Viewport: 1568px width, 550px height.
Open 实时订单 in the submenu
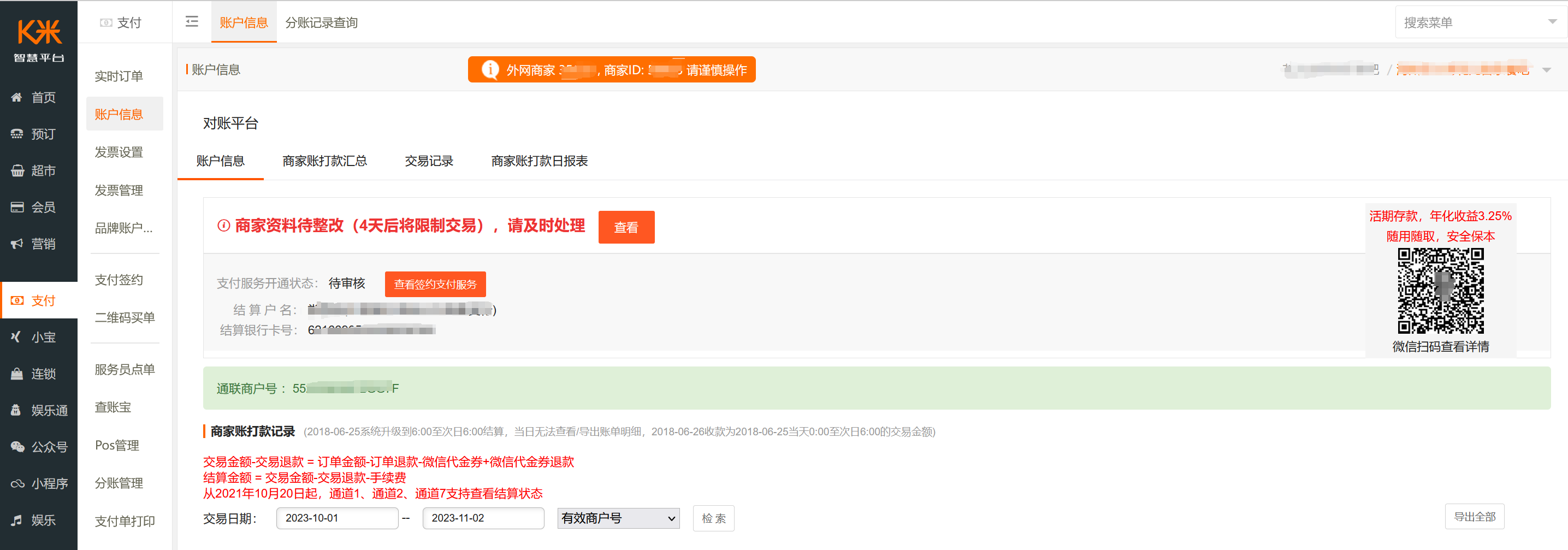pyautogui.click(x=119, y=76)
